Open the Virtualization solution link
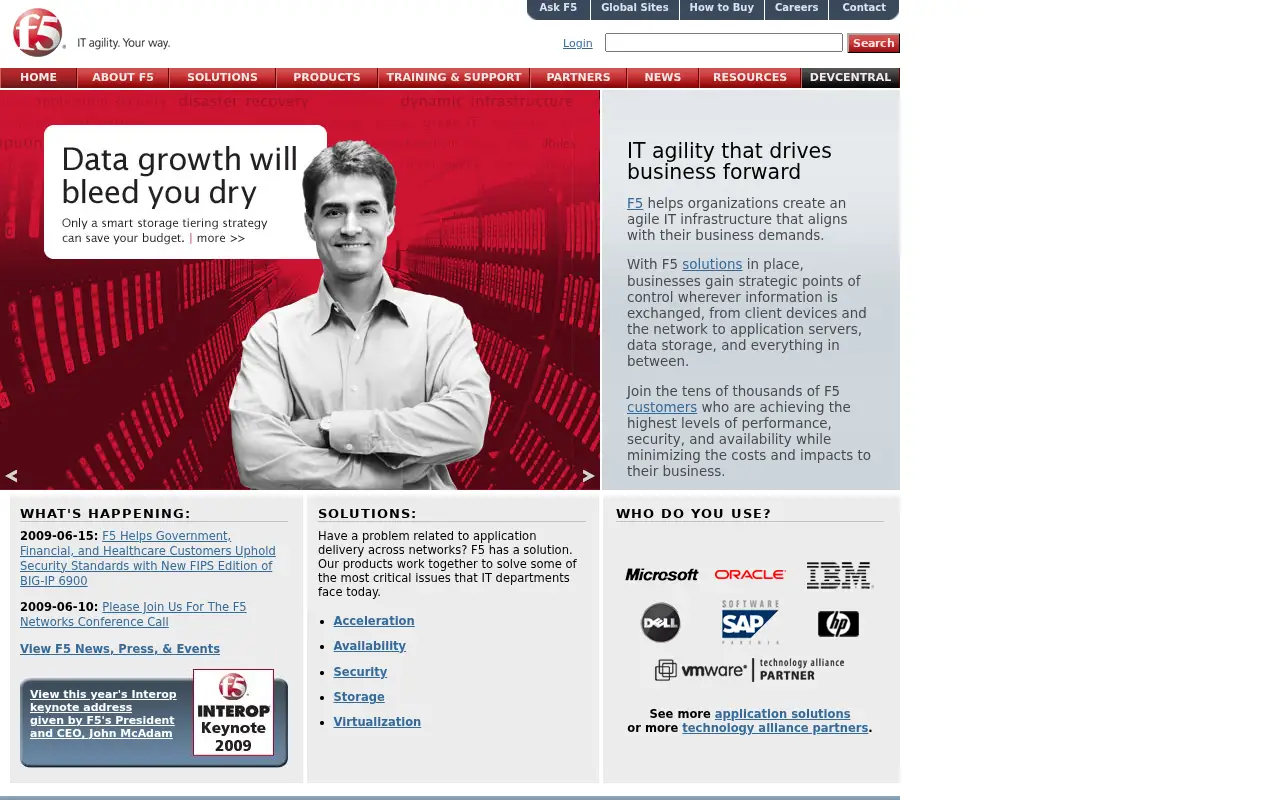 click(377, 722)
